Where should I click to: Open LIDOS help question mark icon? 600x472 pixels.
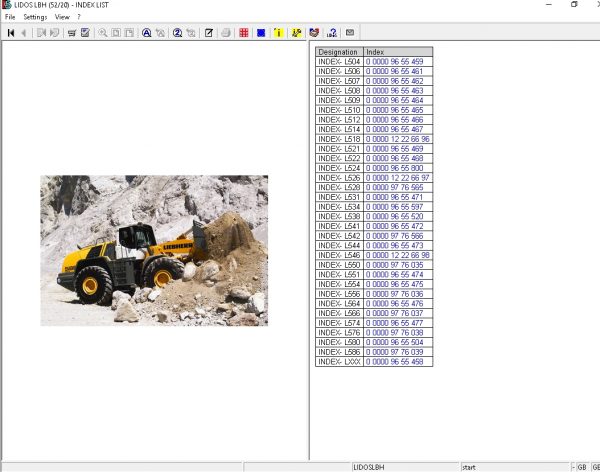coord(332,33)
